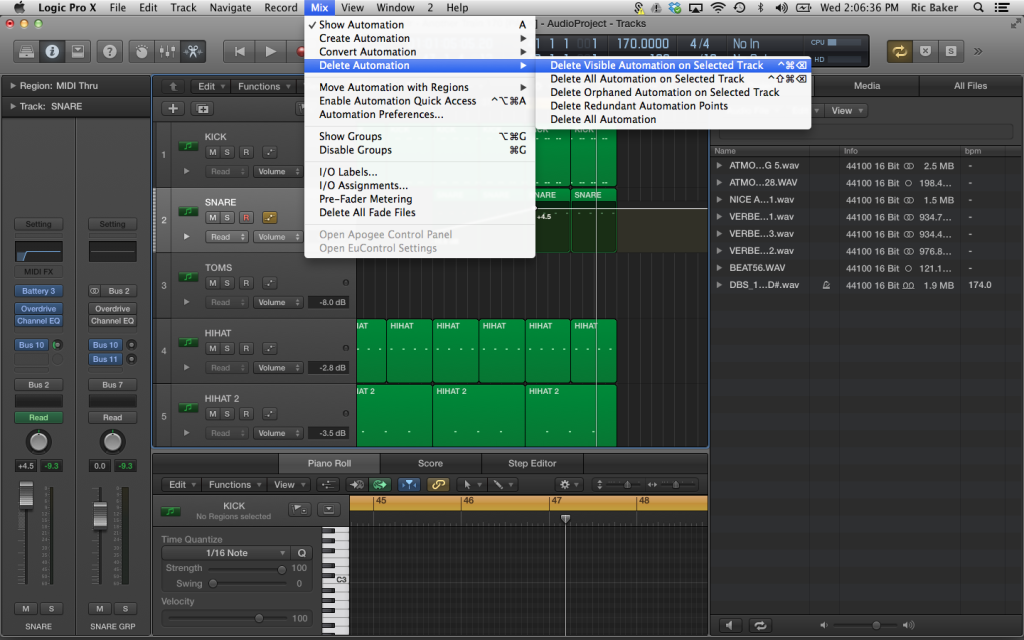This screenshot has width=1024, height=640.
Task: Mute the TOMS track
Action: [212, 283]
